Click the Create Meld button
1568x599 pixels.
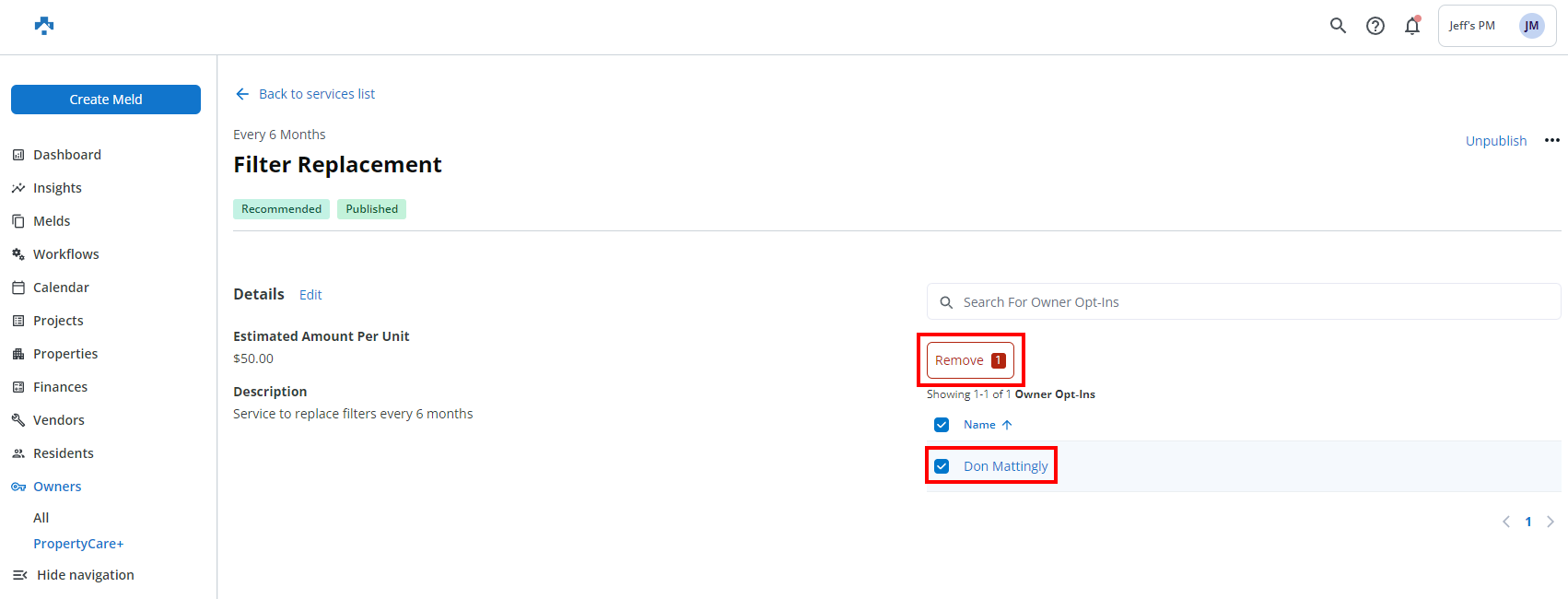click(106, 100)
